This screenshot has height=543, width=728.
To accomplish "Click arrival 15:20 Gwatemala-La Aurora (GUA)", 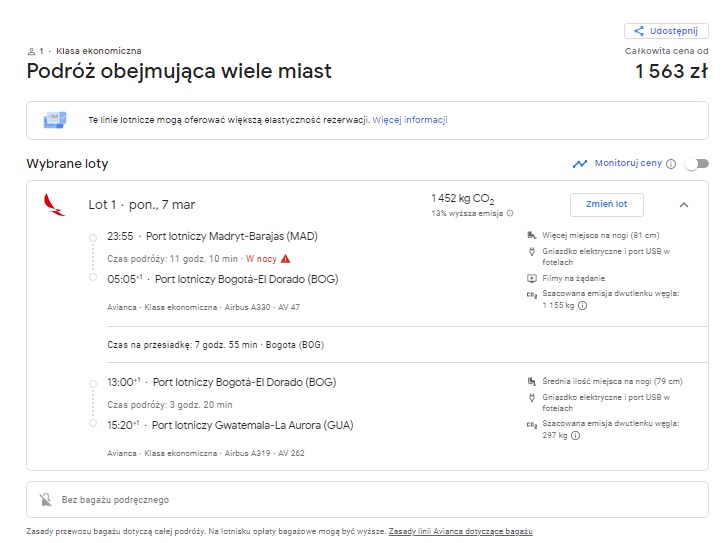I will pos(230,425).
